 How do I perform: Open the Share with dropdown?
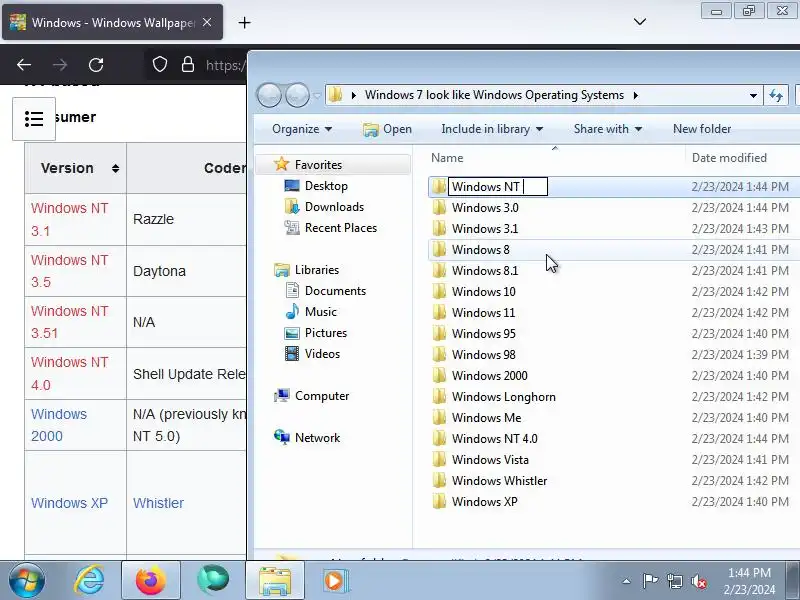[608, 129]
